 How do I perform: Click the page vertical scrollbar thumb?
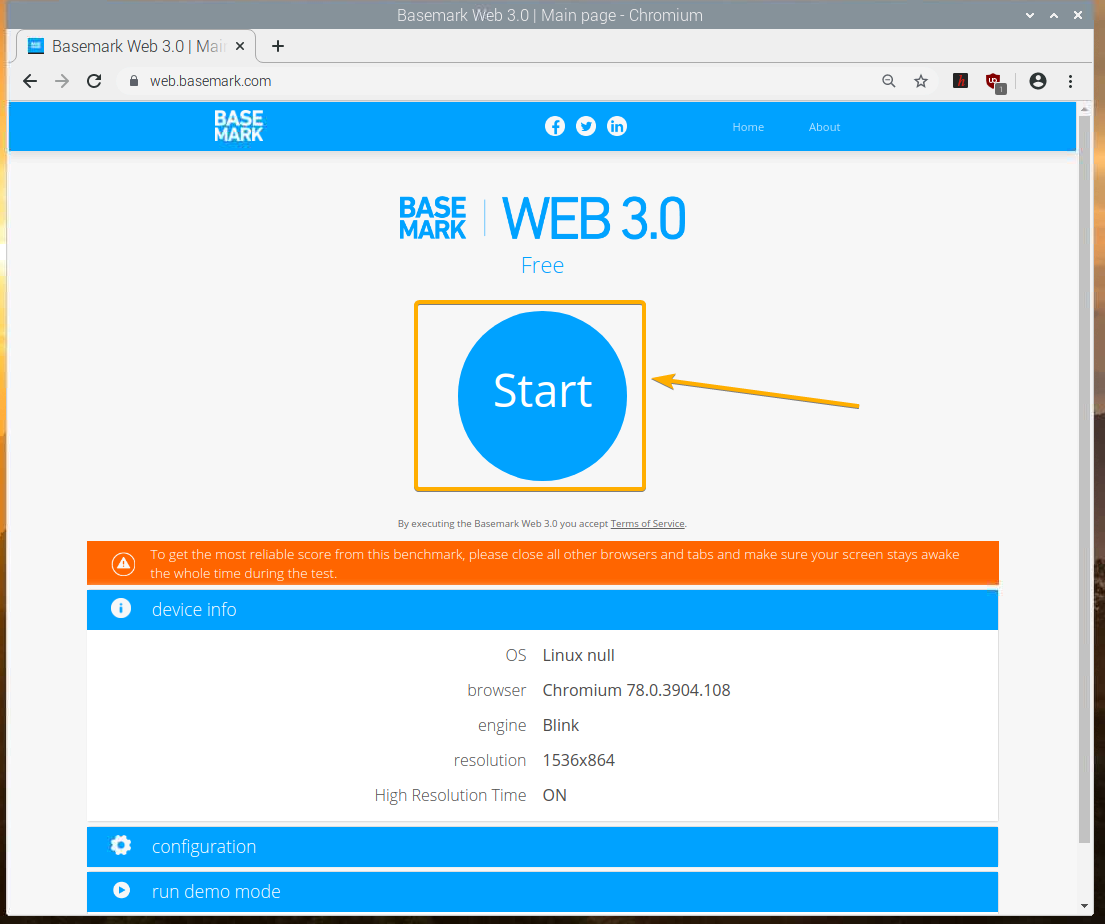[1085, 479]
